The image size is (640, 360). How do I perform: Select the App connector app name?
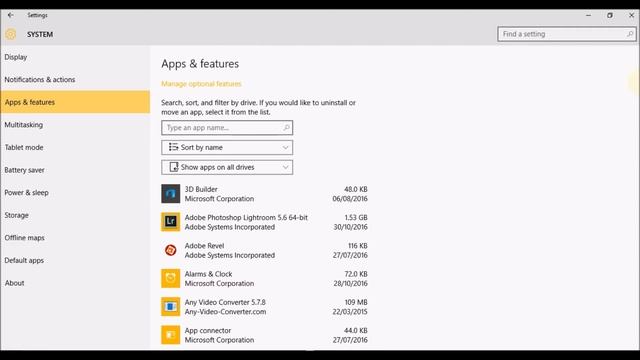pyautogui.click(x=207, y=330)
